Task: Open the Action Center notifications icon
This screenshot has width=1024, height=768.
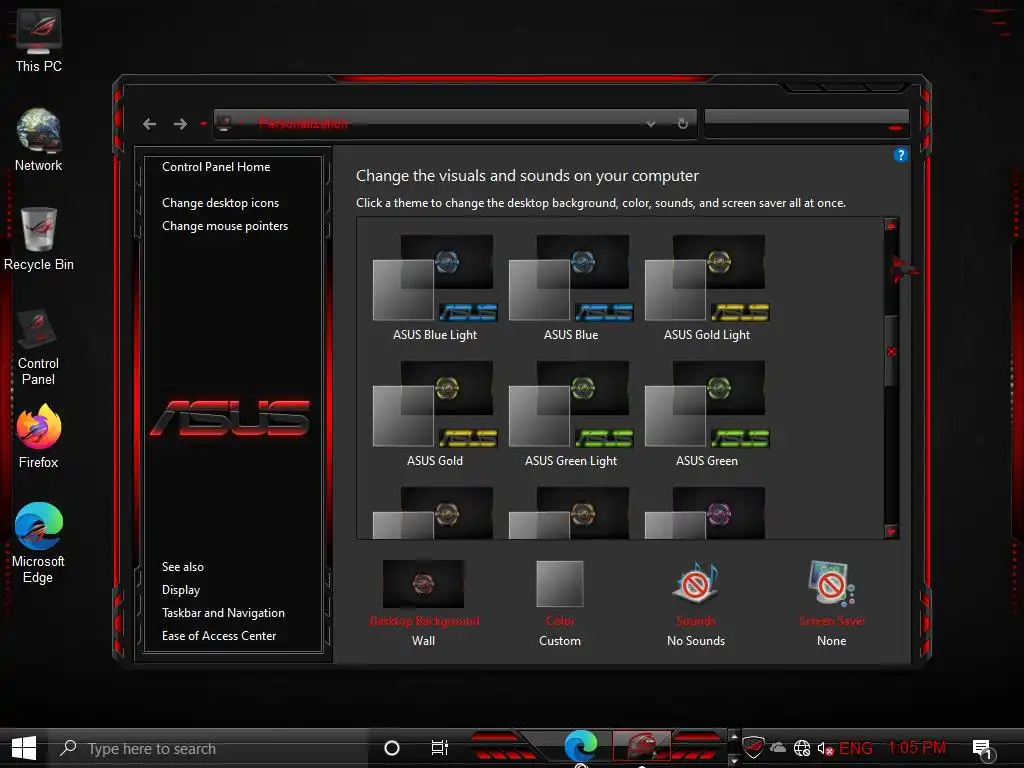Action: (983, 749)
